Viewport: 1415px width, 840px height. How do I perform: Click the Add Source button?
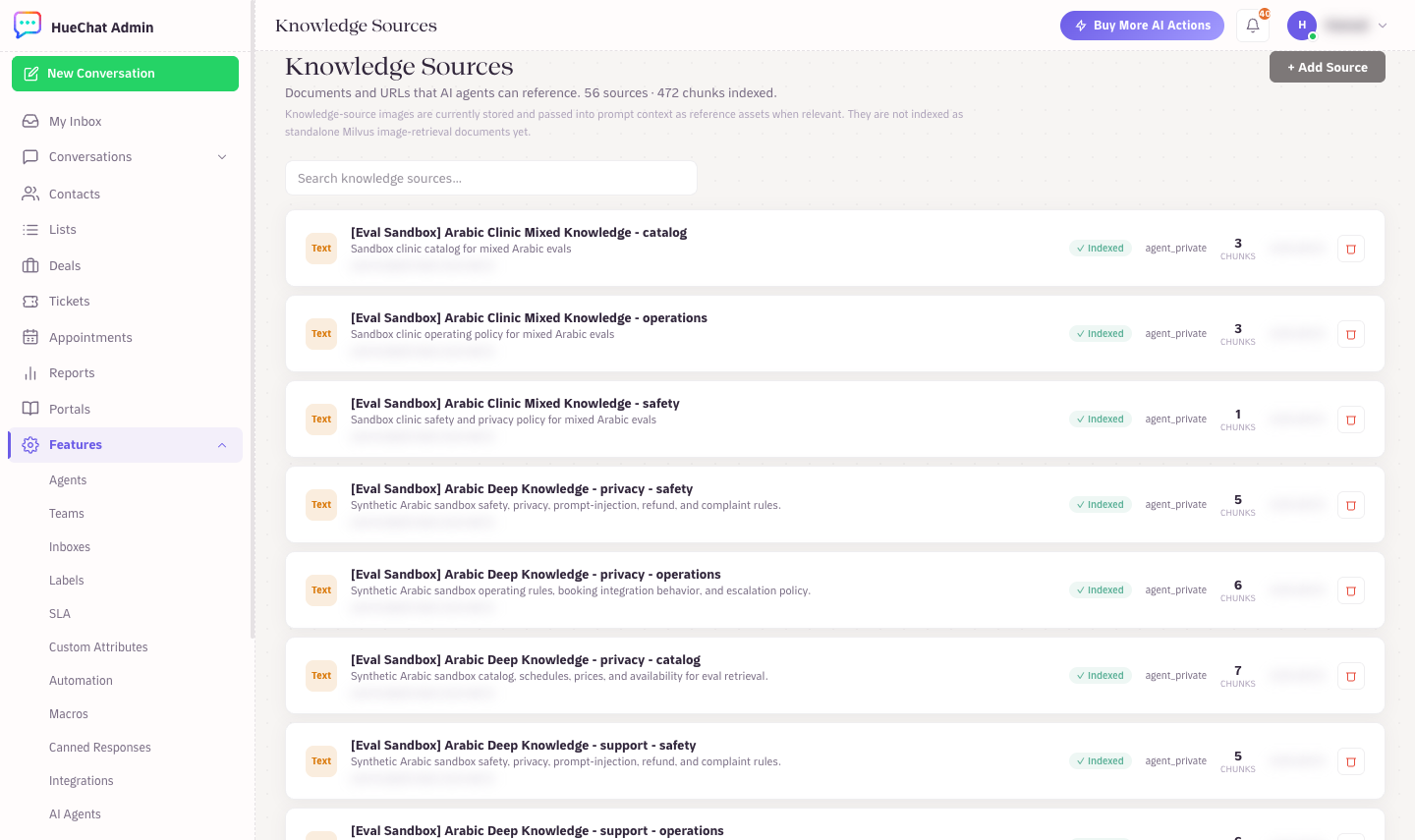coord(1328,67)
